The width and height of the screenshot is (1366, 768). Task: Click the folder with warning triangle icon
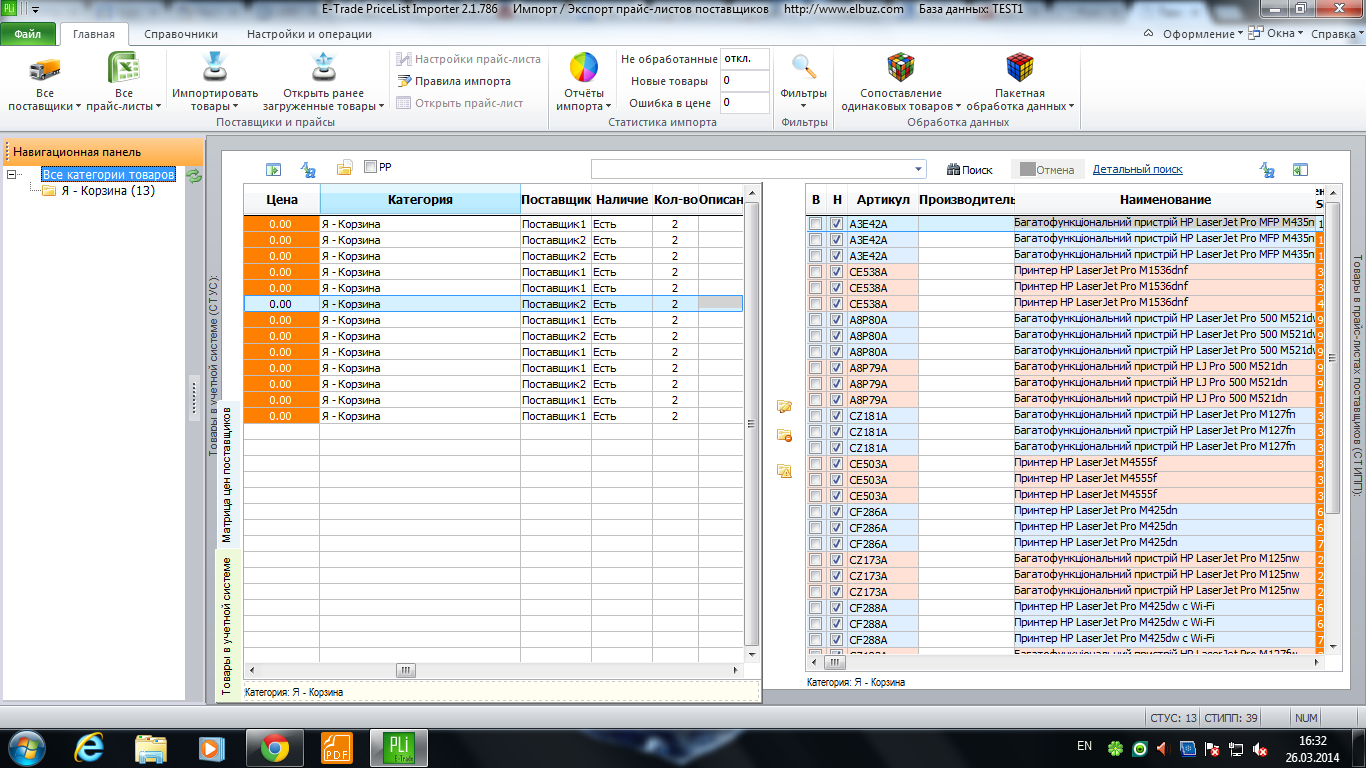point(784,470)
